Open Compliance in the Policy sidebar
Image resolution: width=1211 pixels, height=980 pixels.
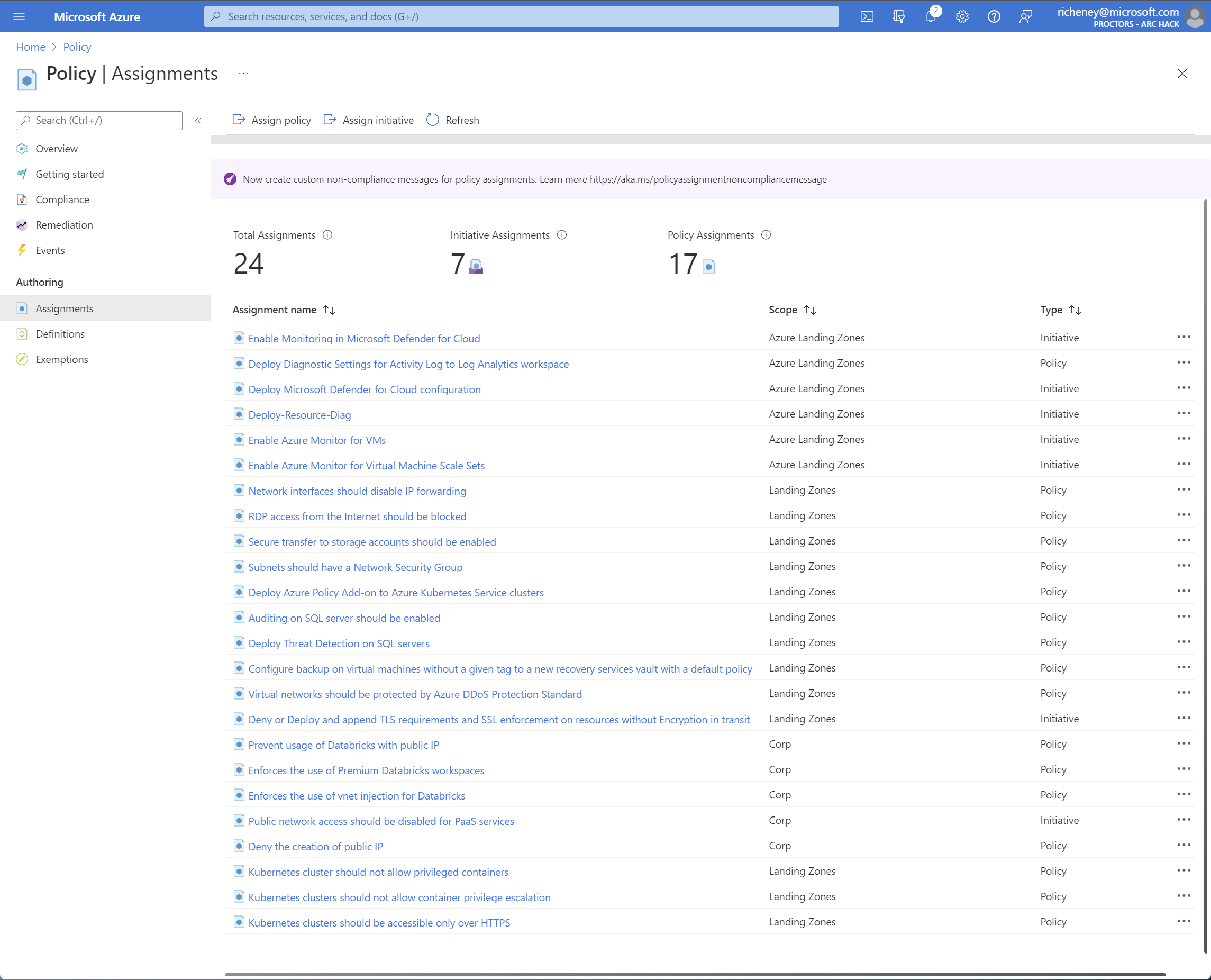[62, 199]
